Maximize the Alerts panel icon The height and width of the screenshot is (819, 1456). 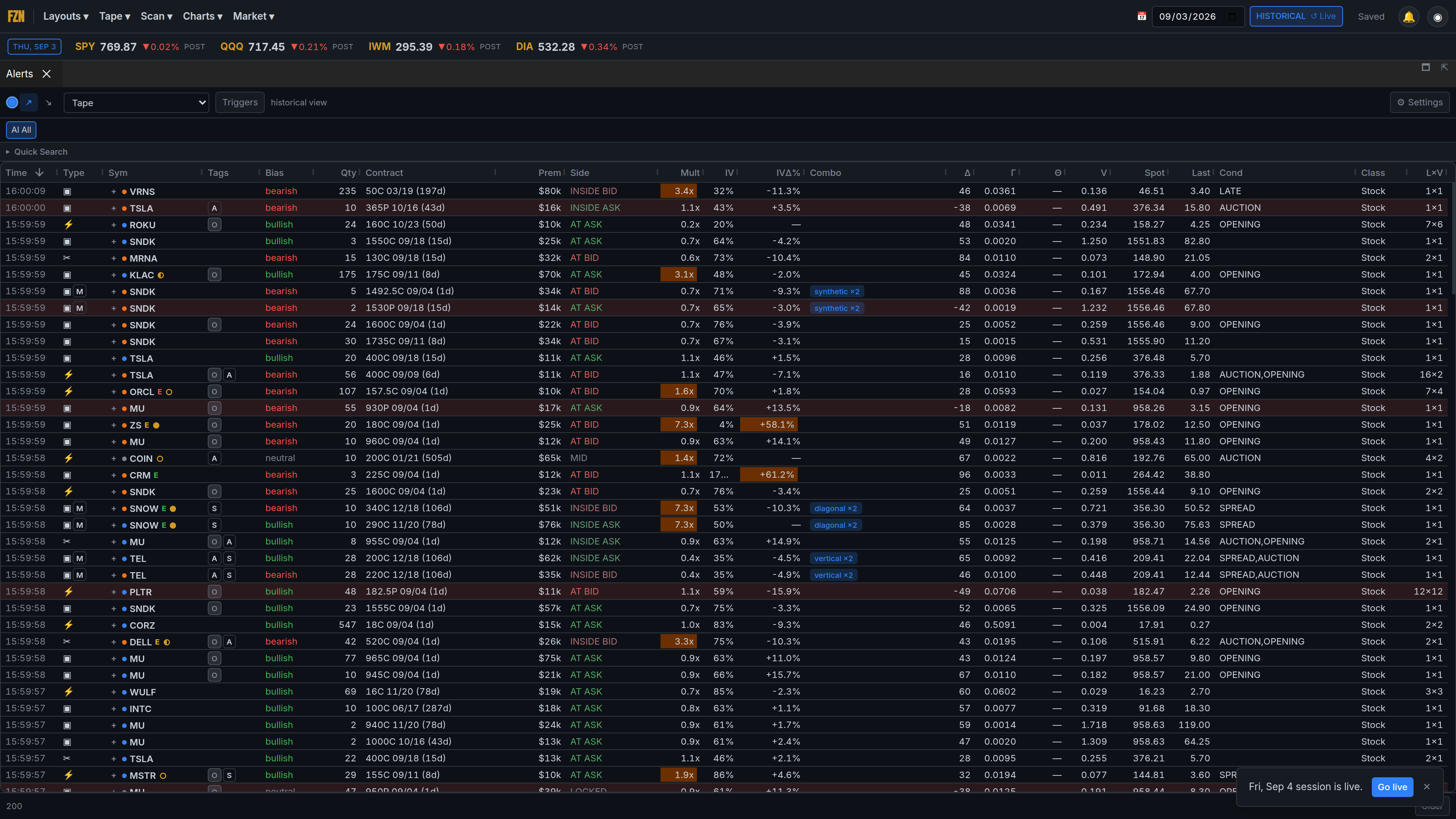pos(1426,67)
